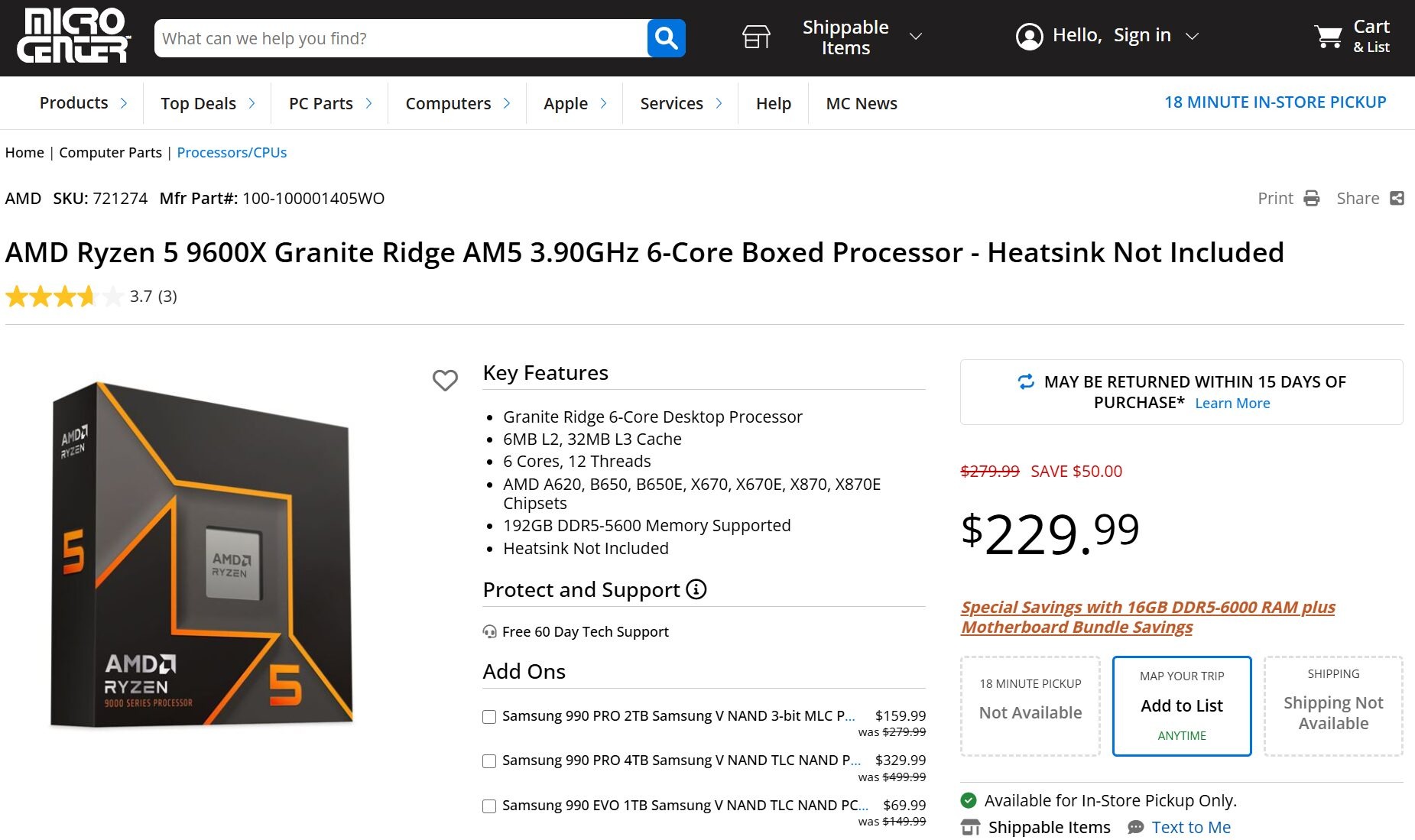Open the shopping cart icon

tap(1328, 37)
